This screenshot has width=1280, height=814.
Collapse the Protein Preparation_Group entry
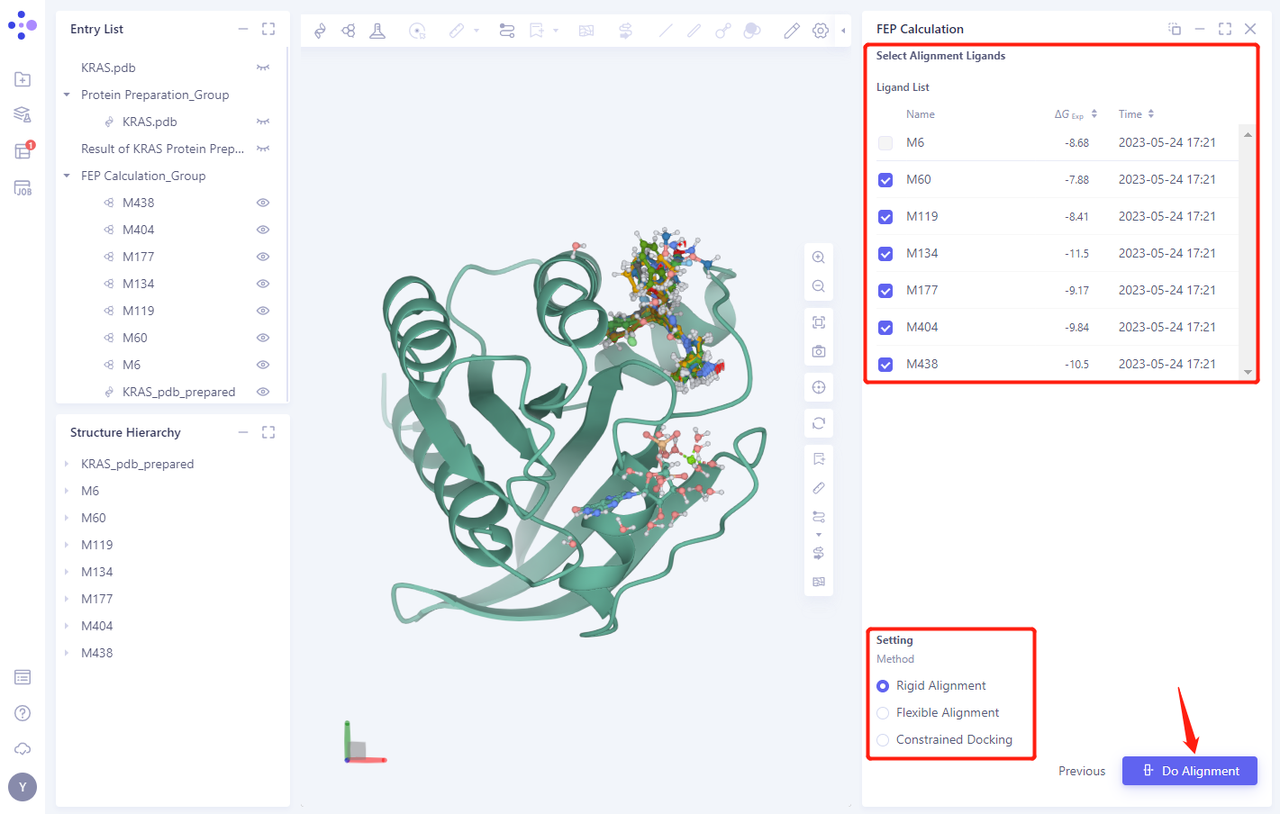(x=66, y=94)
